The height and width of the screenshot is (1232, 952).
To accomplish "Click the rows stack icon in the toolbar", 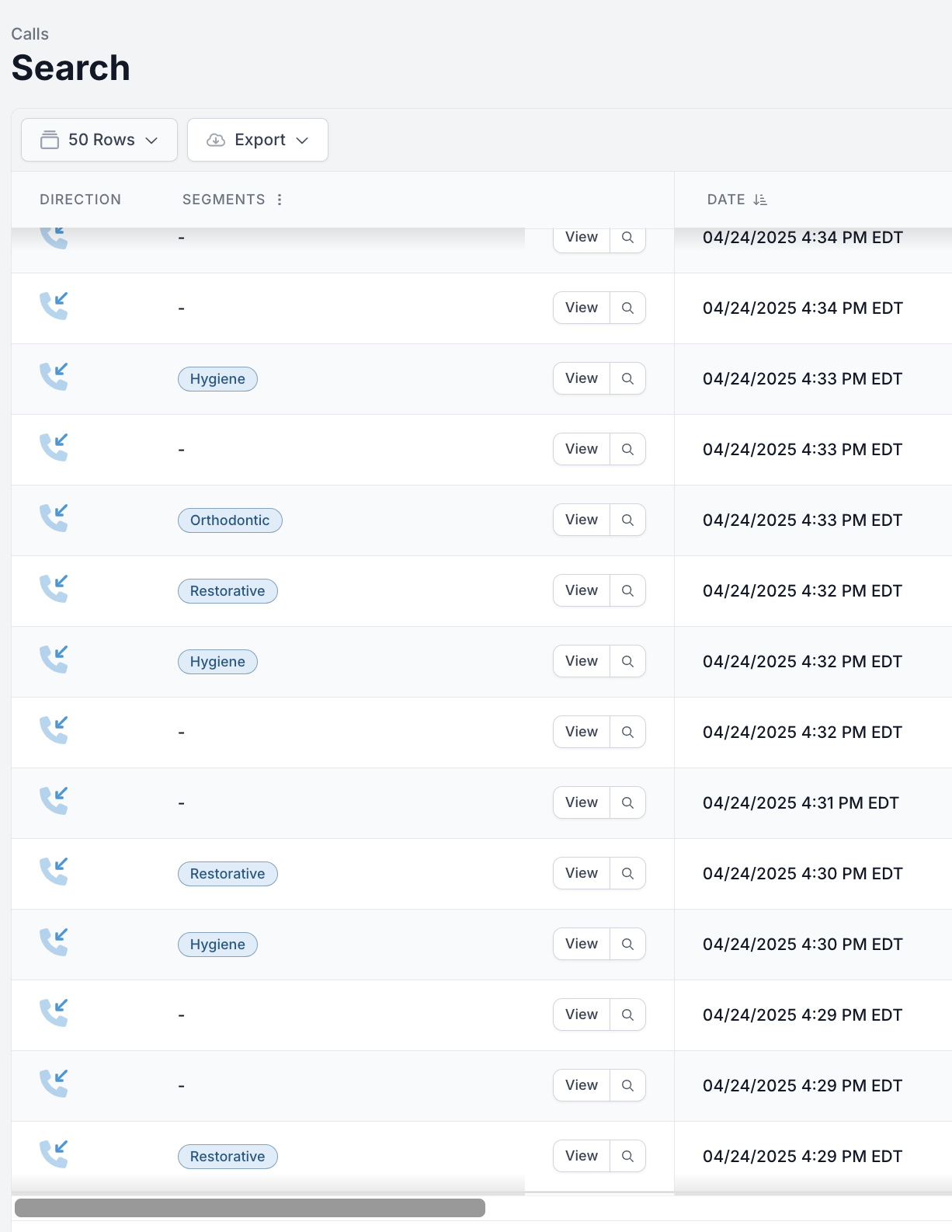I will tap(50, 140).
